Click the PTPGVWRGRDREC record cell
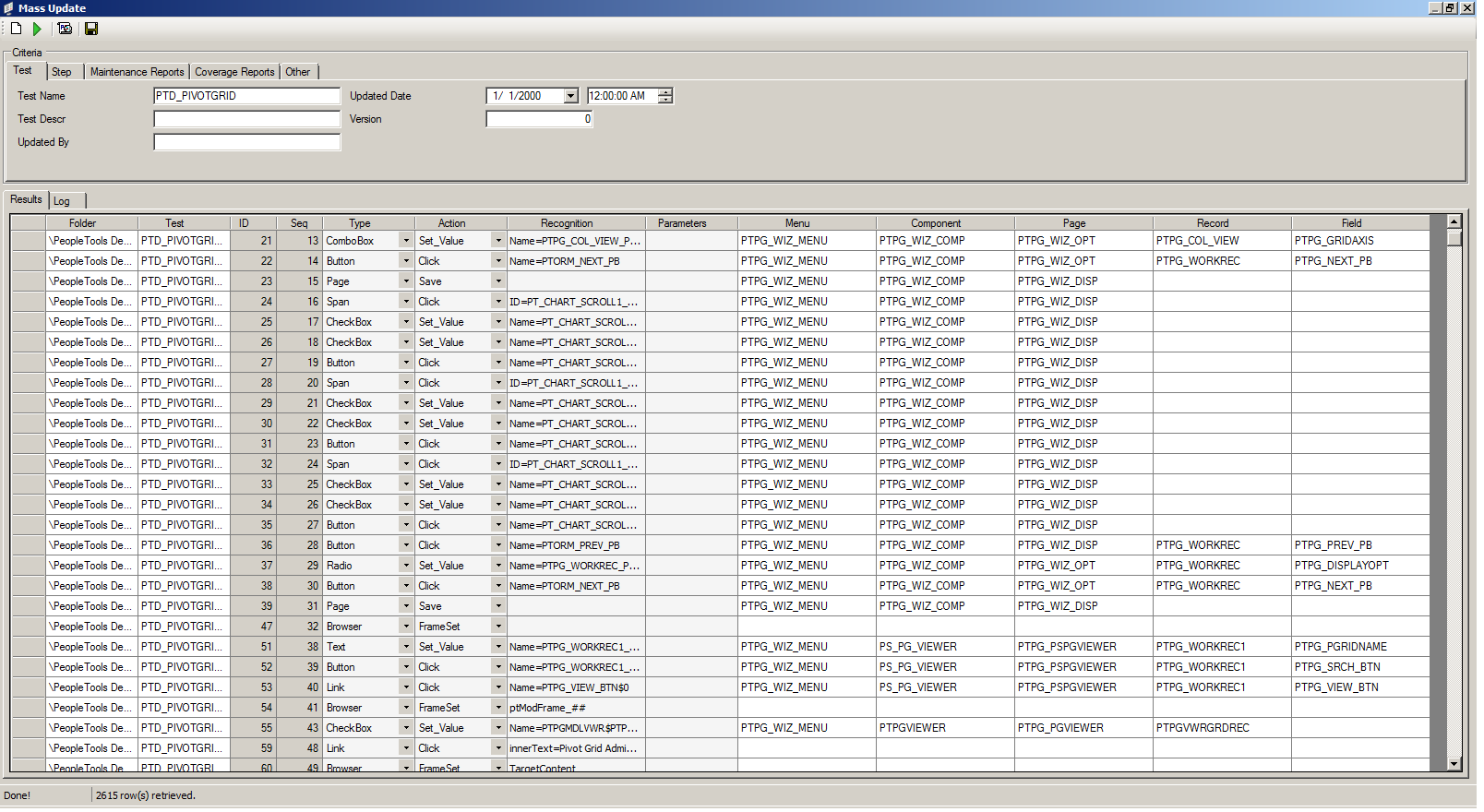 pyautogui.click(x=1222, y=728)
